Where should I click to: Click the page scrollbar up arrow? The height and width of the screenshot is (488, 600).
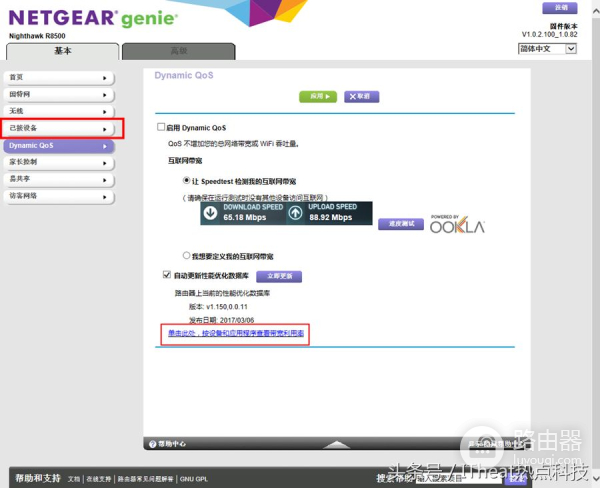[596, 11]
